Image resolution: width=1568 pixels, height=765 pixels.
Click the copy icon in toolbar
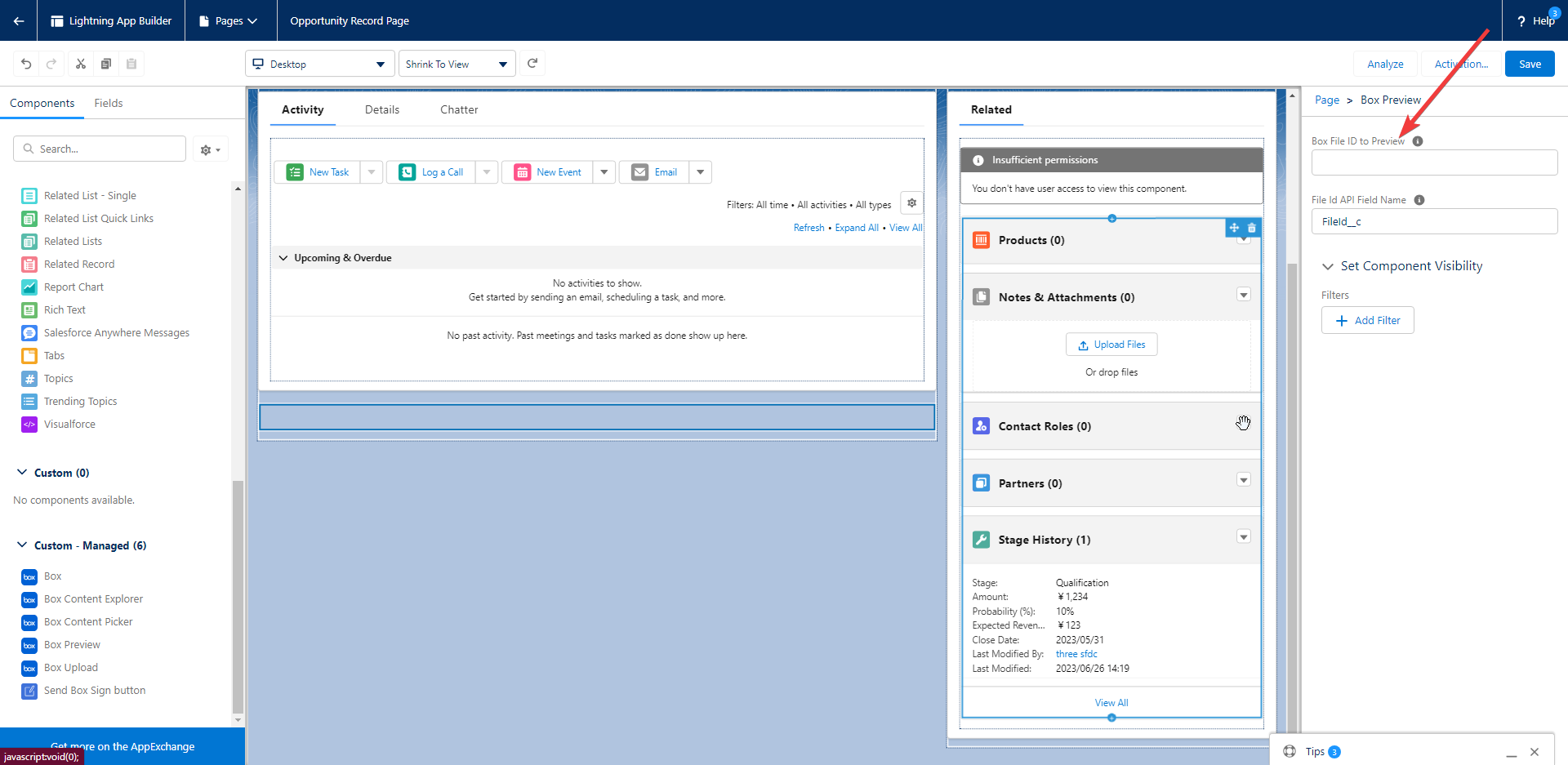click(106, 64)
